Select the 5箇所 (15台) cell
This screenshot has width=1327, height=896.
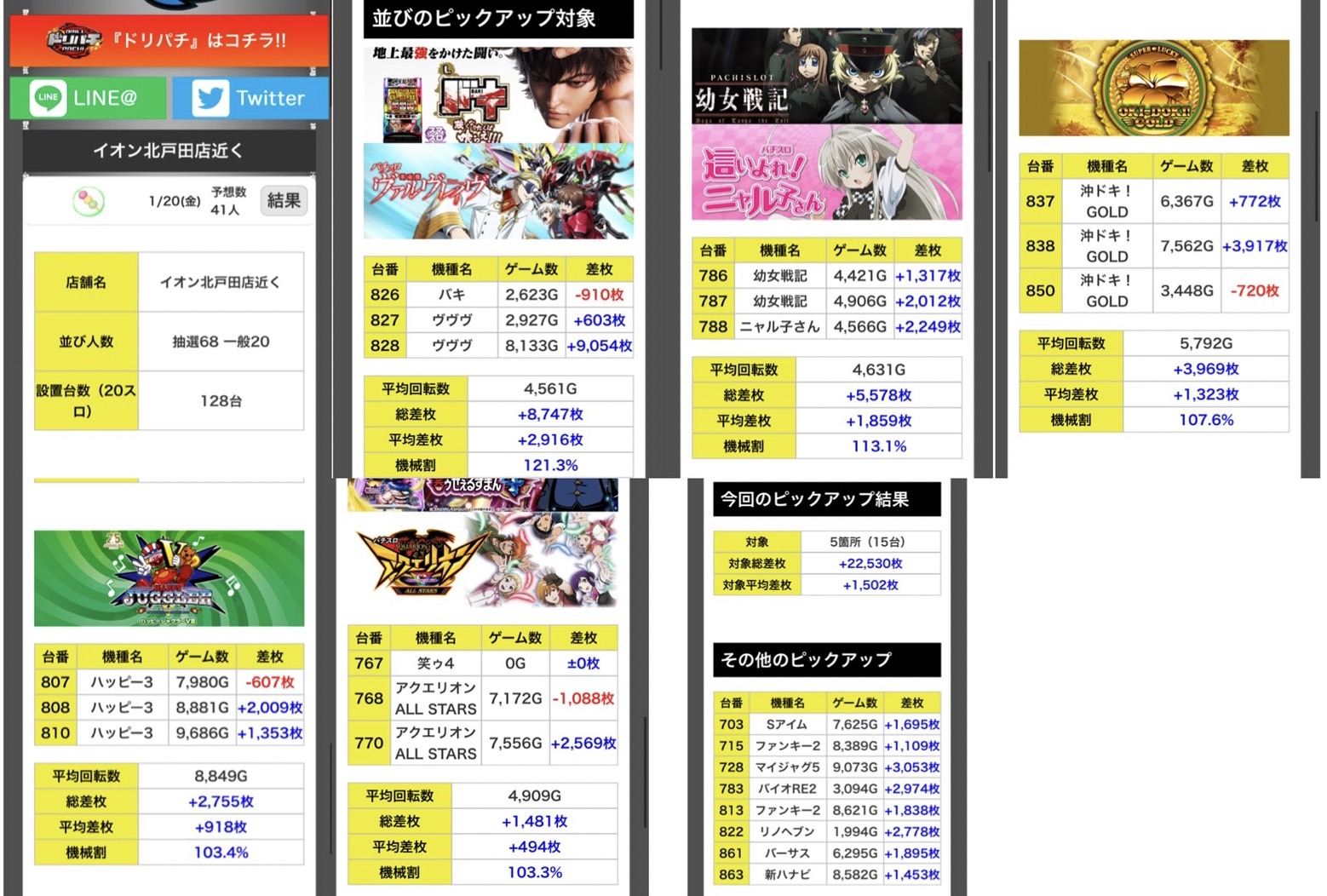[870, 543]
